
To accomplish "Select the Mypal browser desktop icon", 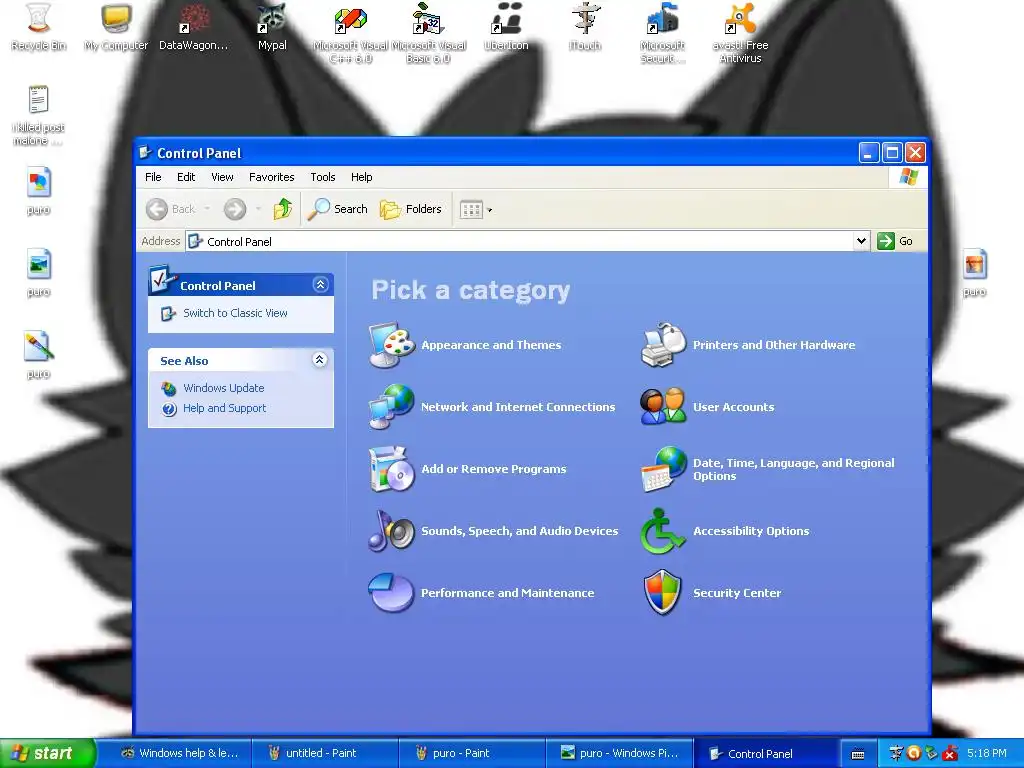I will (x=272, y=28).
